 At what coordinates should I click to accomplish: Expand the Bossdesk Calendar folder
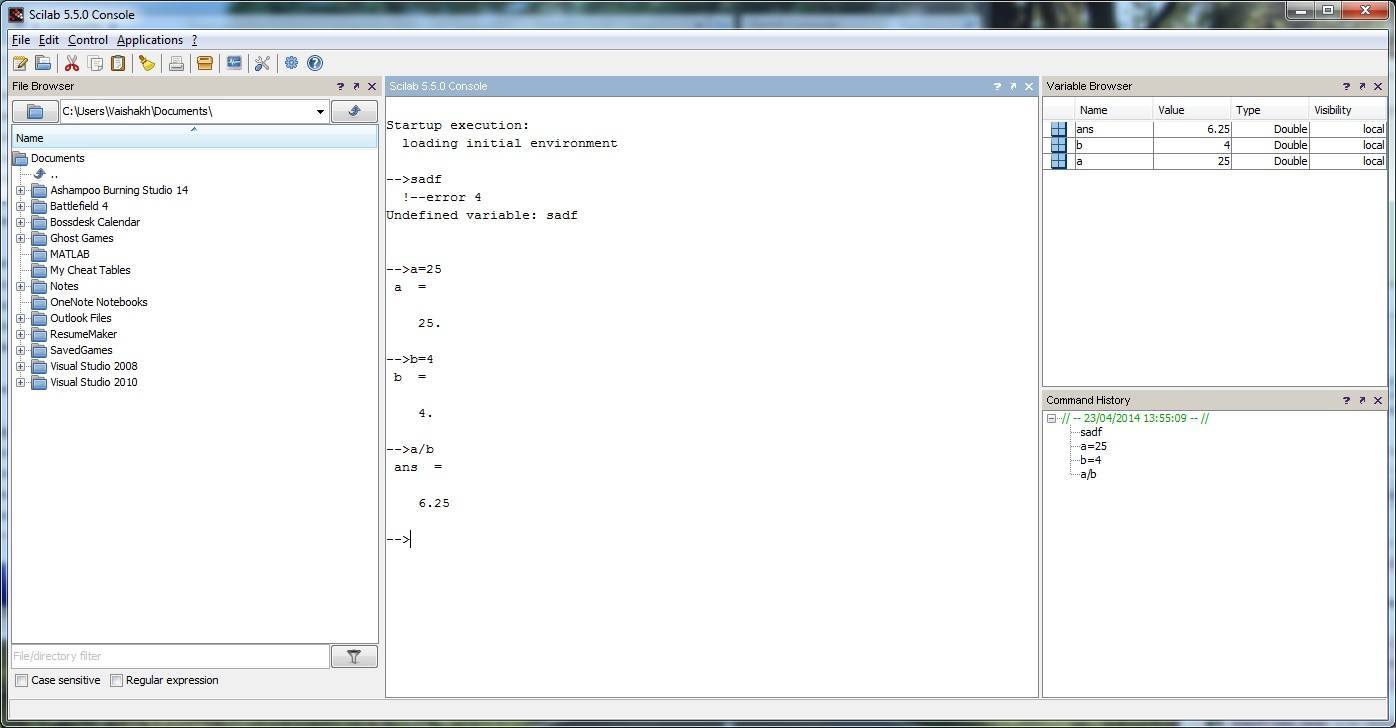(x=20, y=222)
